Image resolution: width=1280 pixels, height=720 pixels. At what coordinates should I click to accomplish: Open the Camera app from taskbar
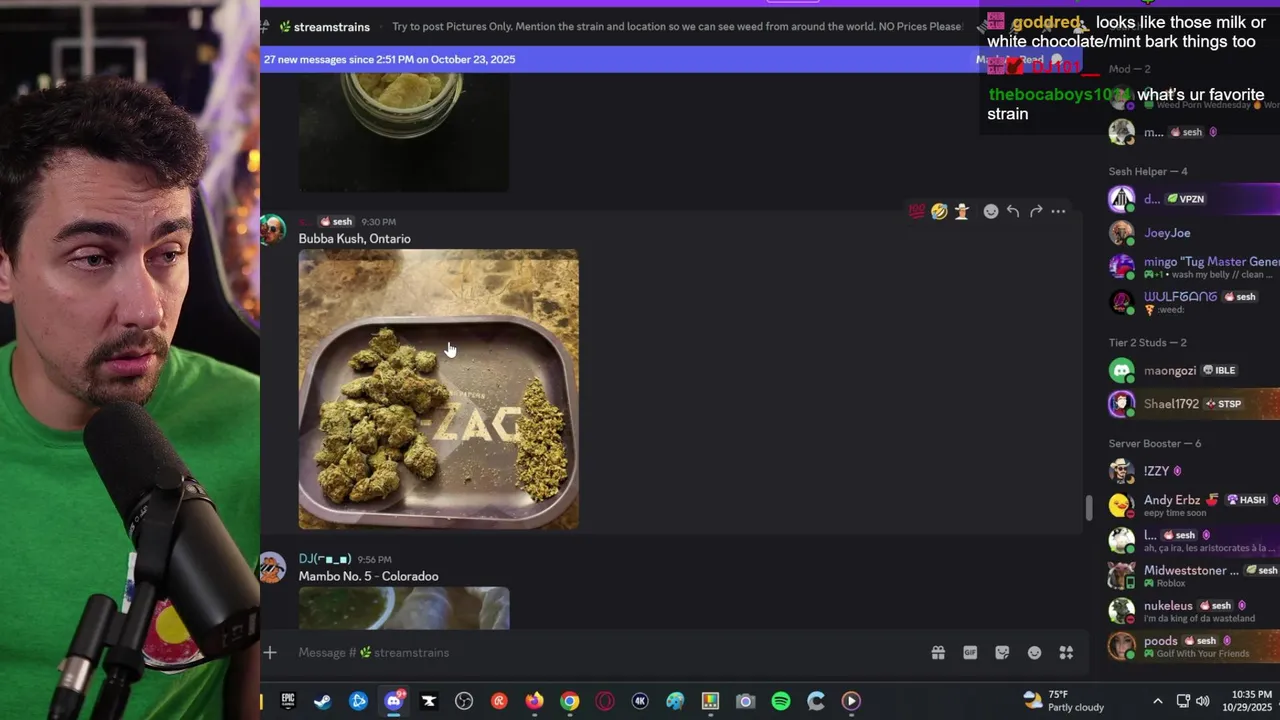click(745, 701)
